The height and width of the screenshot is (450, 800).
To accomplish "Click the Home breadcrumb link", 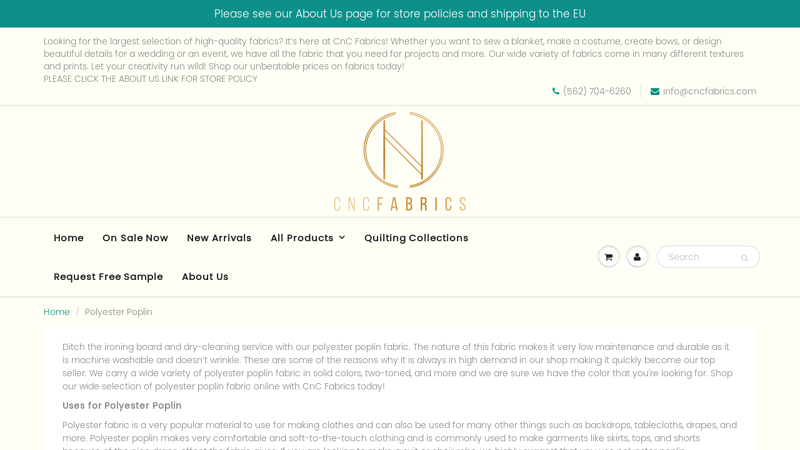I will click(57, 312).
